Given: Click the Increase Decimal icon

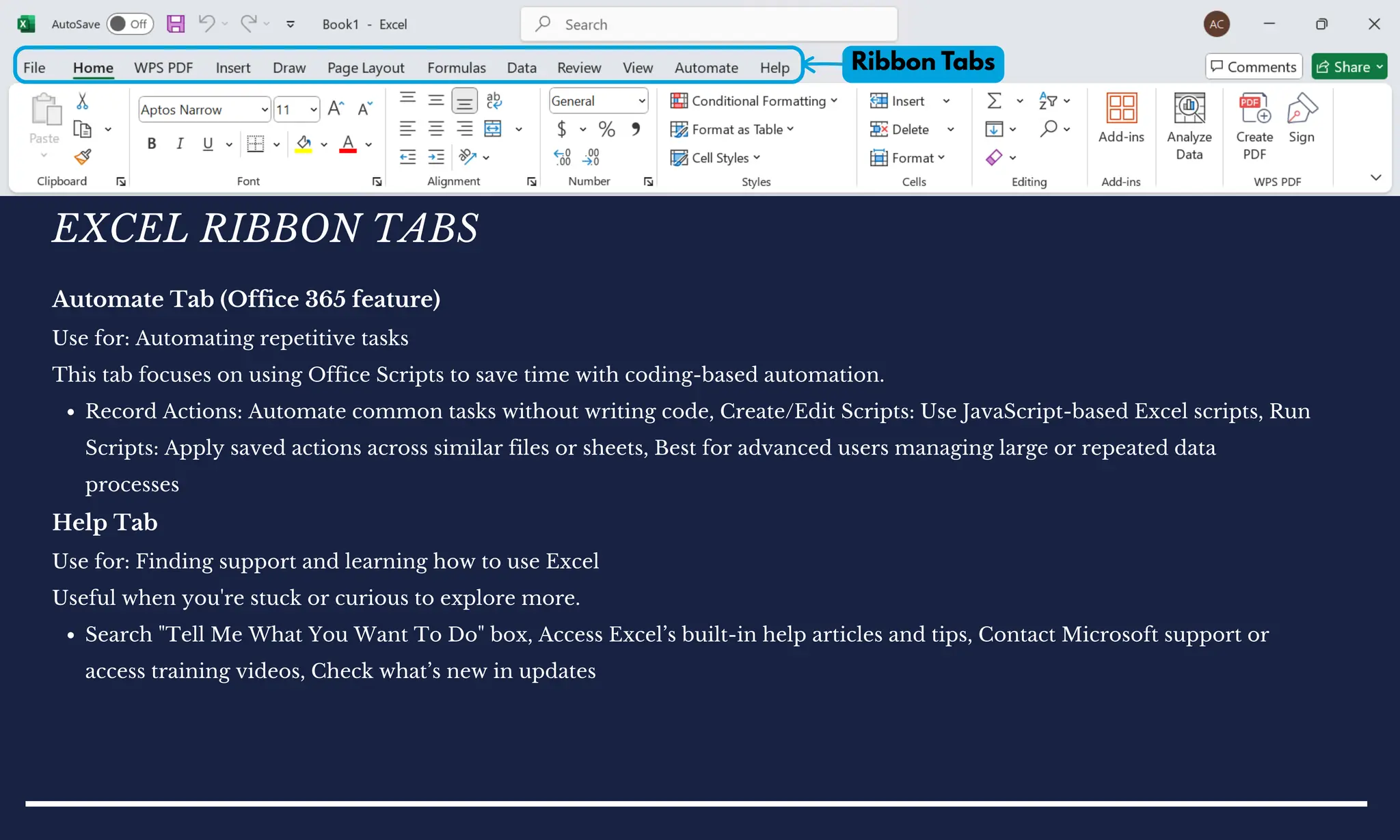Looking at the screenshot, I should [562, 157].
